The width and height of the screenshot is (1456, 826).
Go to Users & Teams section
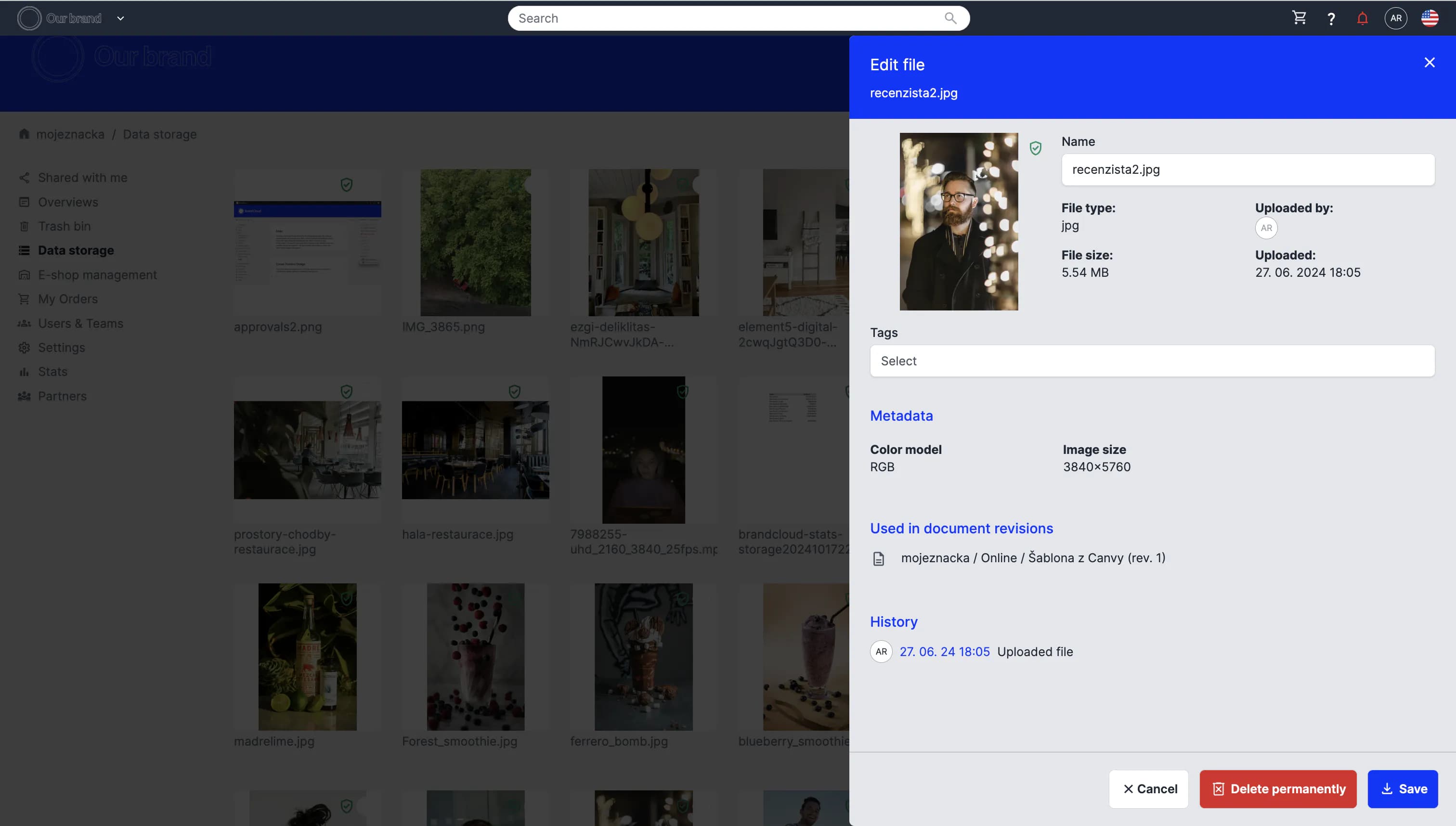pyautogui.click(x=80, y=323)
